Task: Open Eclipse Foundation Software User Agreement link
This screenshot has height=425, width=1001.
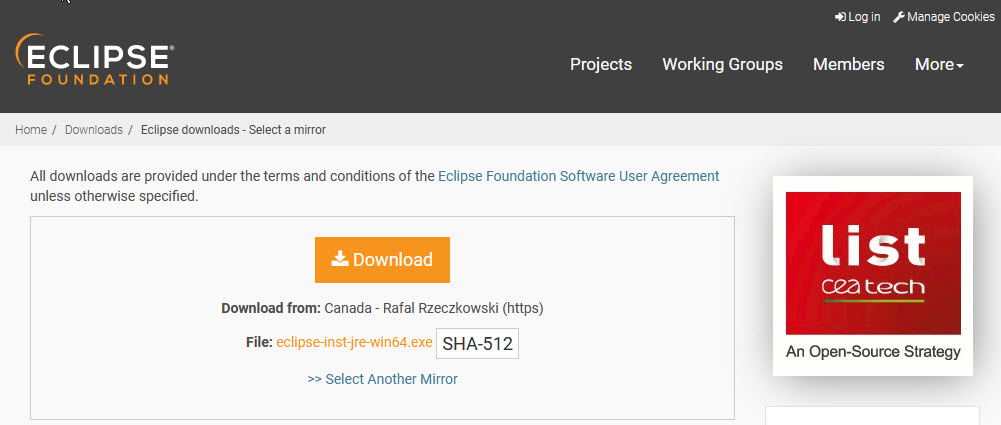Action: point(578,176)
